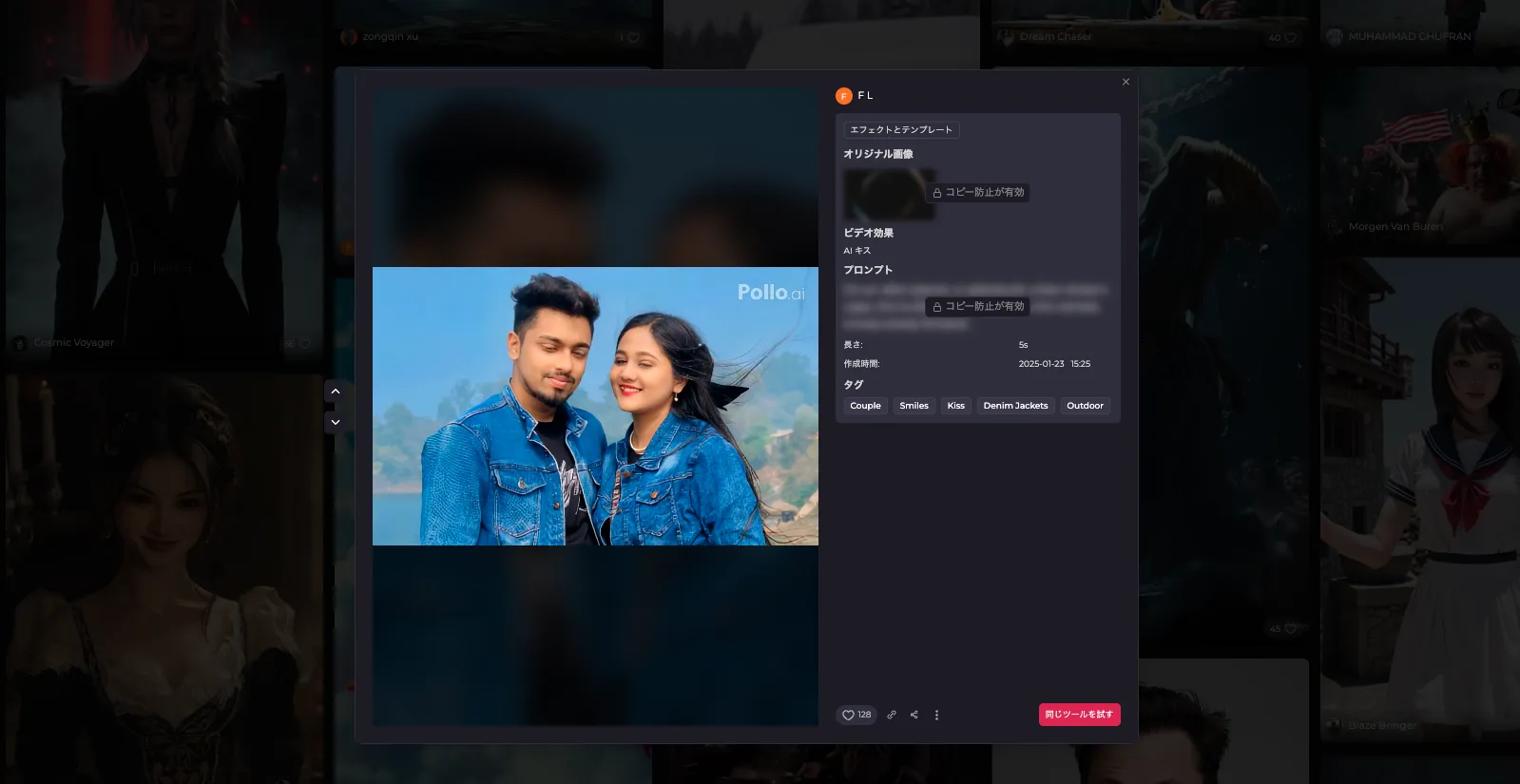Close the video detail dialog
Screen dimensions: 1520x784
(1126, 82)
